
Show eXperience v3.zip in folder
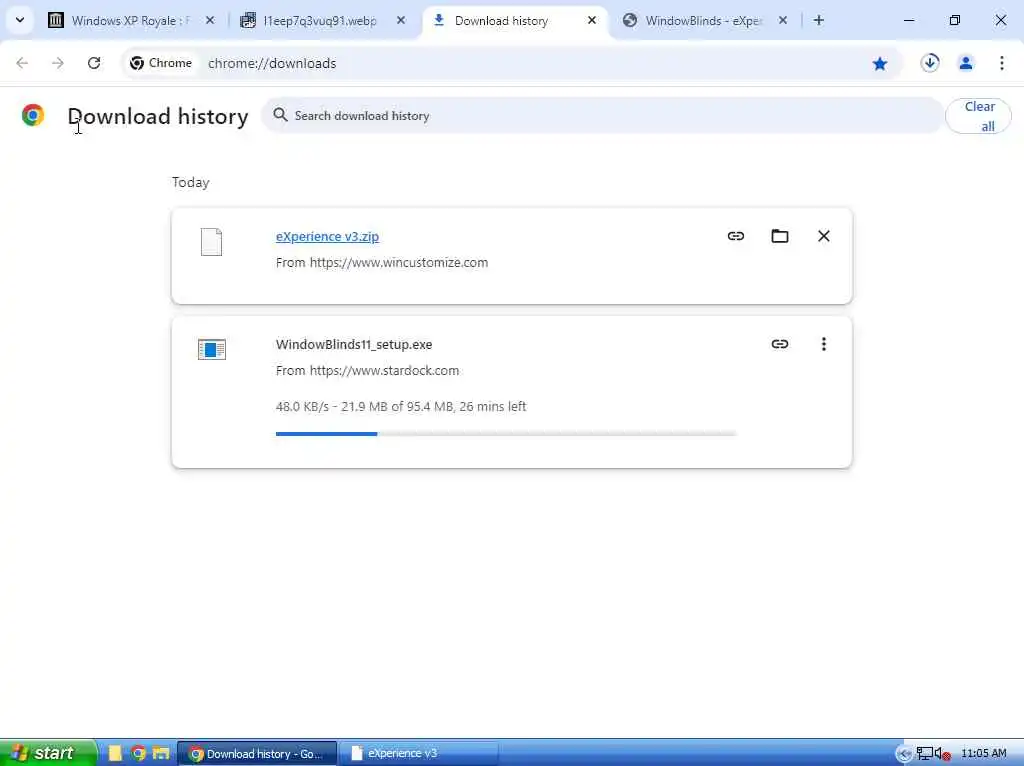click(x=780, y=236)
